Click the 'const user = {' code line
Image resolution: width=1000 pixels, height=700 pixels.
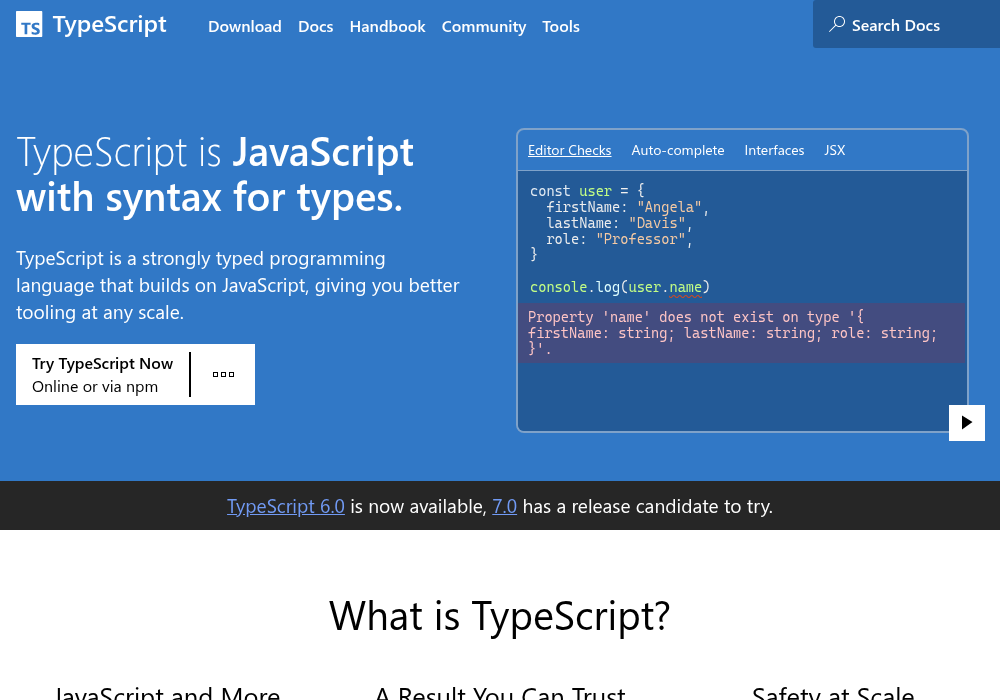587,191
